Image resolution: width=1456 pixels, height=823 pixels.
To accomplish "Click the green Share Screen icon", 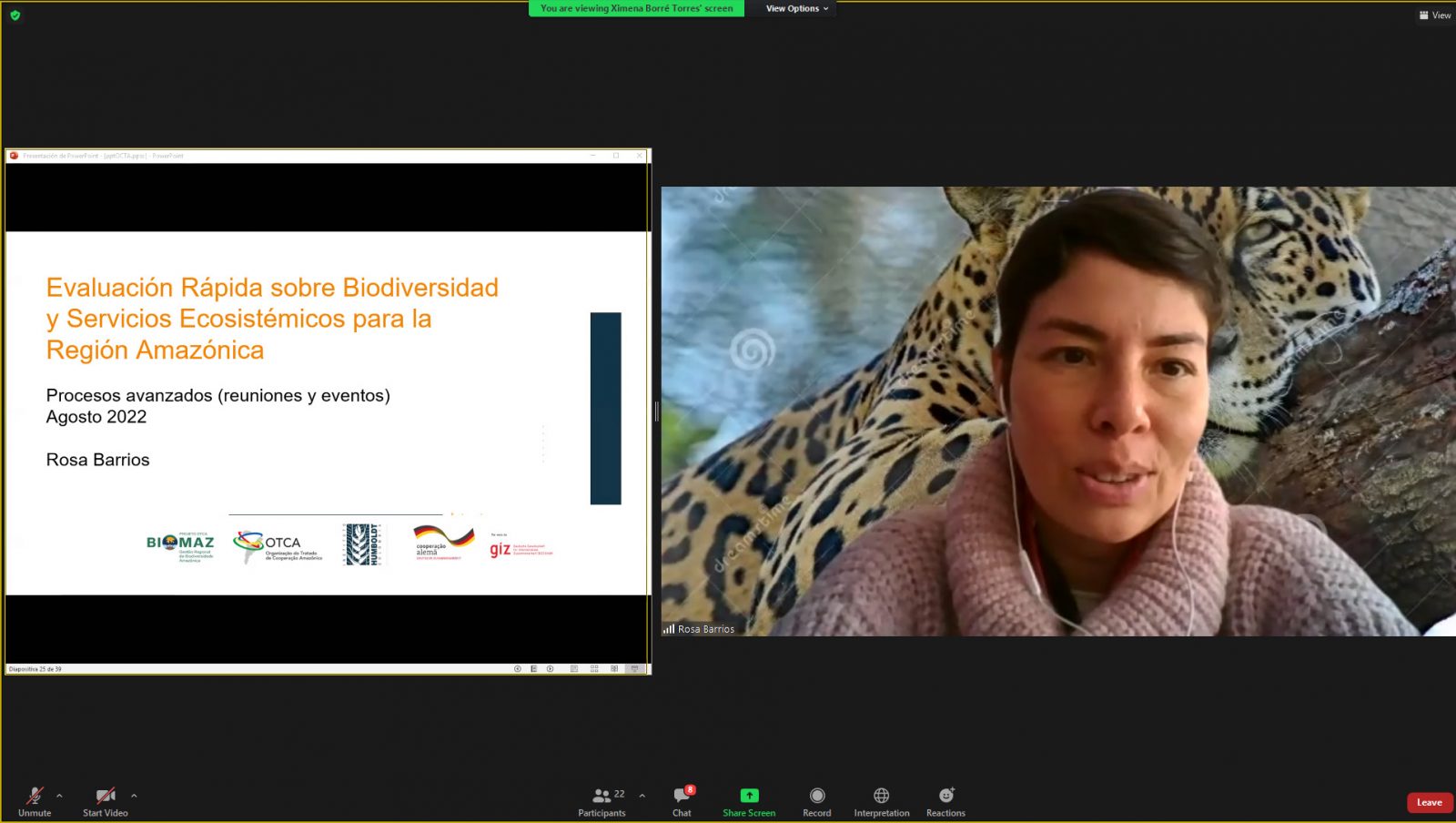I will click(749, 795).
